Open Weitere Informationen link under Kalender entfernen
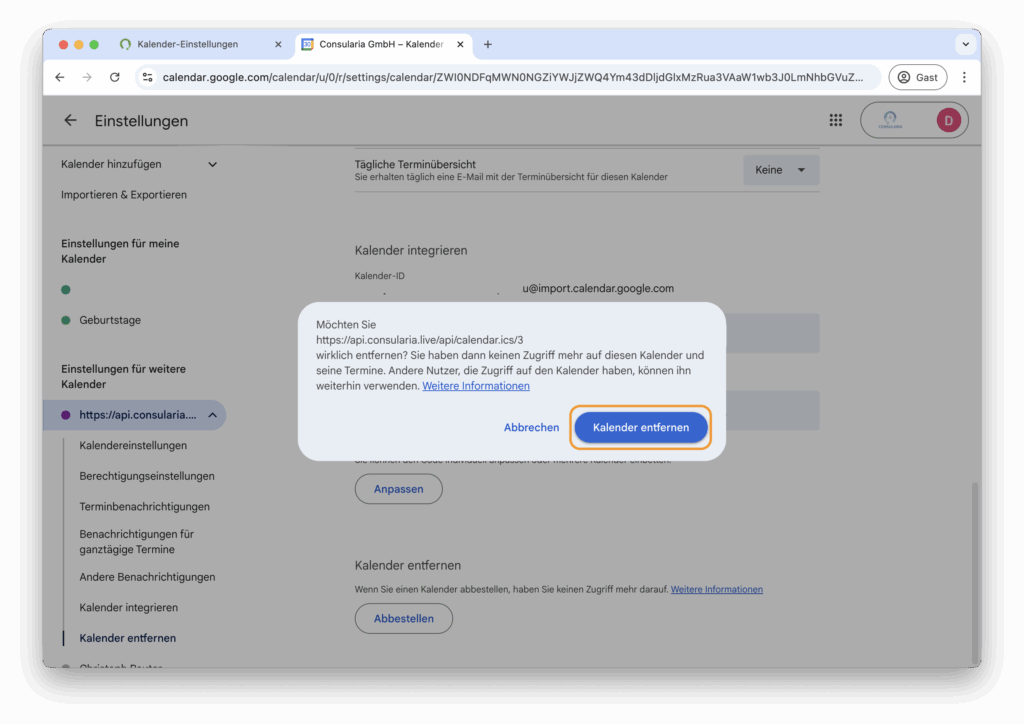 pos(716,590)
